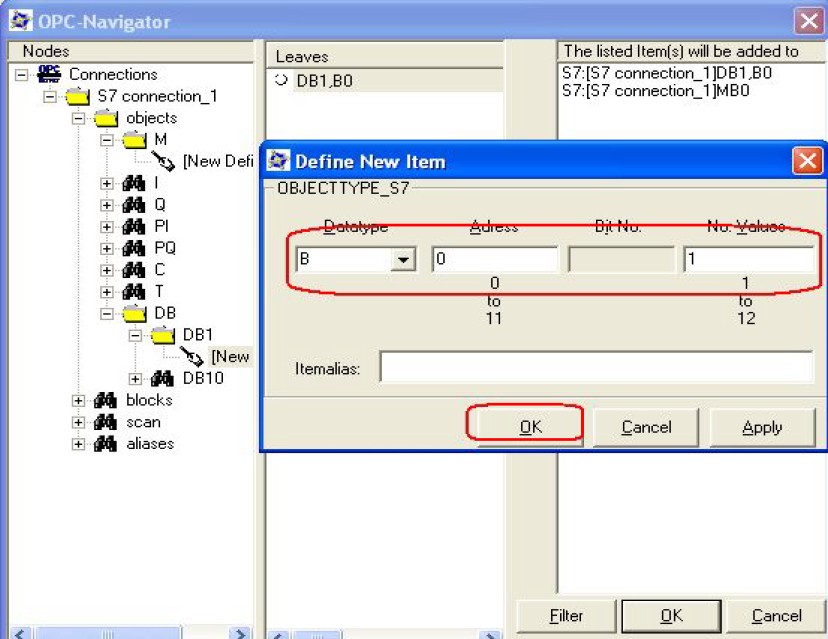Click the M folder icon
This screenshot has width=828, height=639.
pyautogui.click(x=134, y=139)
